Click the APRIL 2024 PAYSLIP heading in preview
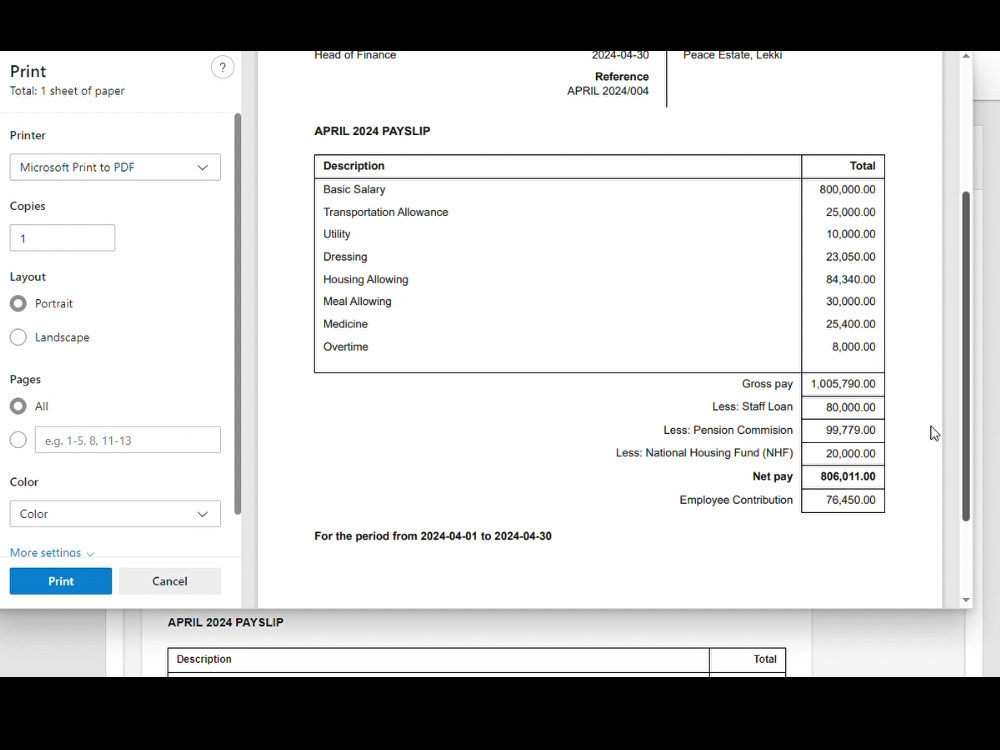1000x750 pixels. (372, 131)
